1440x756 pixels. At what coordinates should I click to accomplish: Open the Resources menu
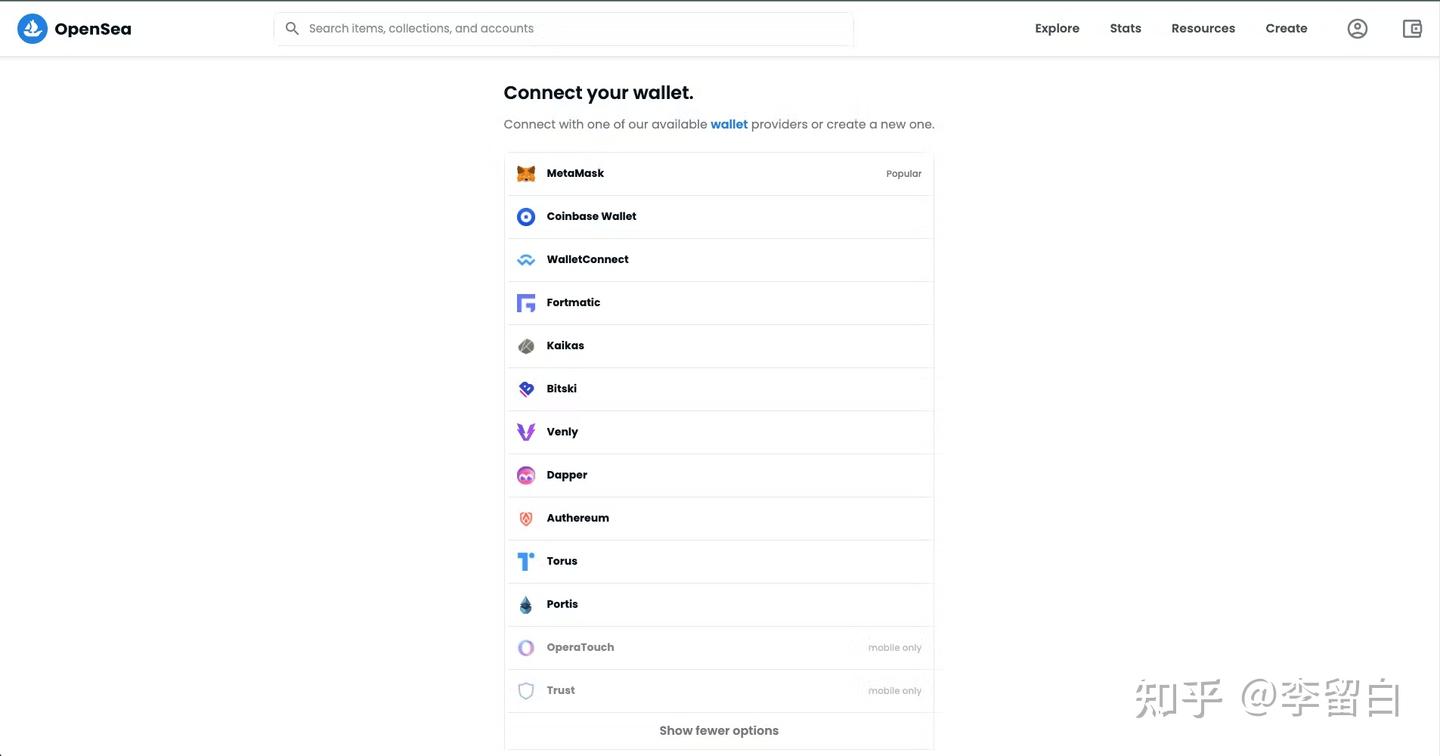pos(1203,28)
